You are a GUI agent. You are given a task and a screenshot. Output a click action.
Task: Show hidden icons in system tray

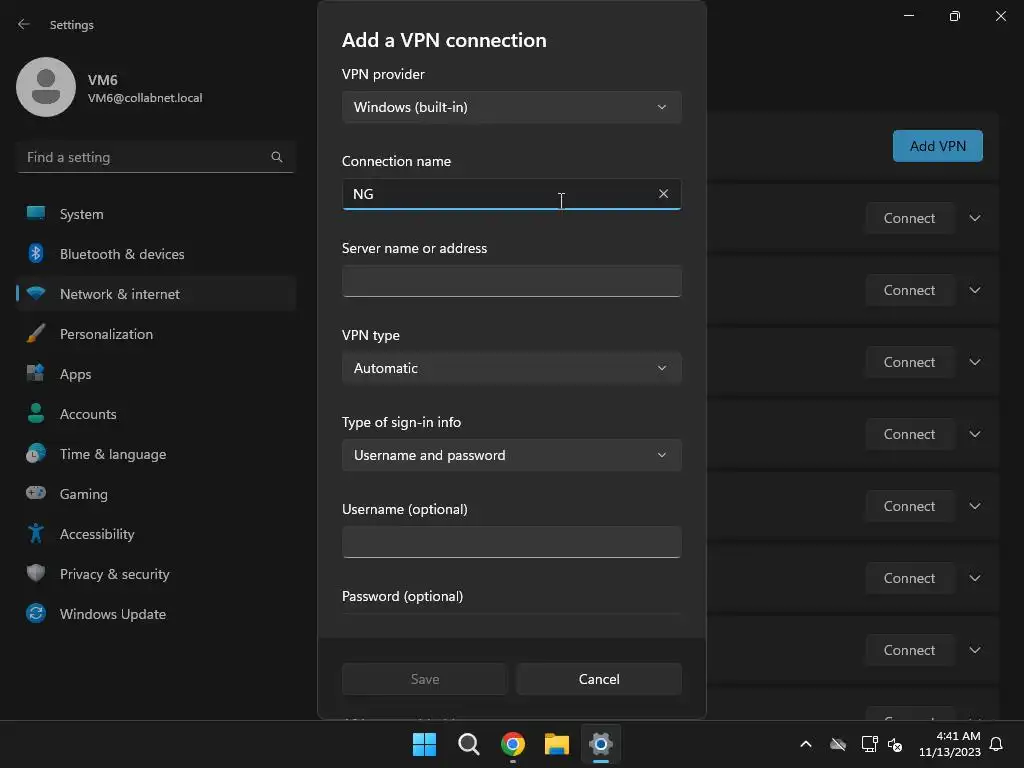(x=805, y=744)
